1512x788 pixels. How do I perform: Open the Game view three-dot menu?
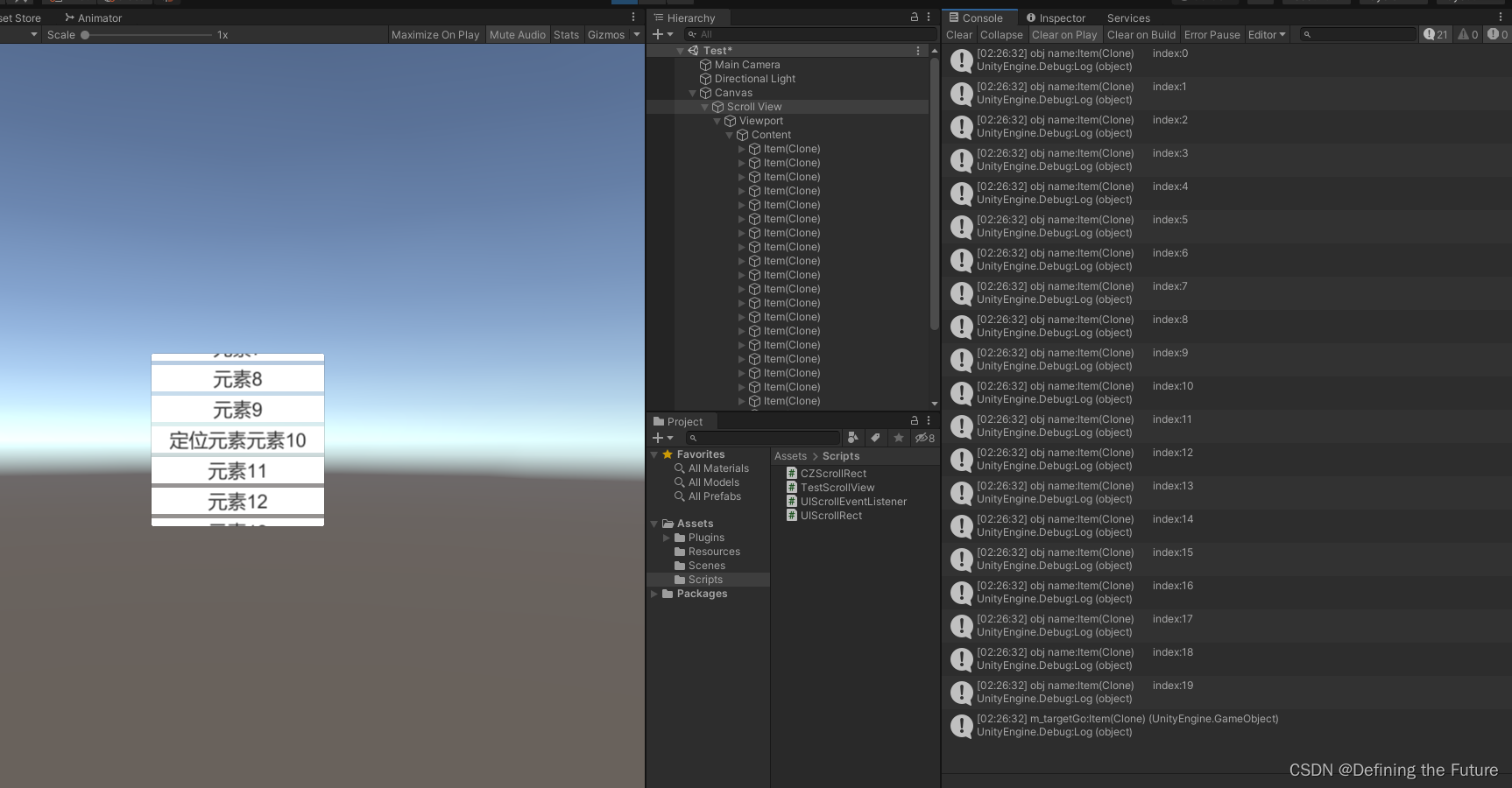click(633, 17)
